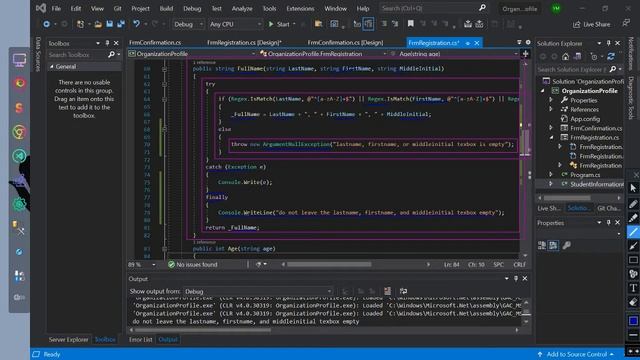
Task: Open the File menu
Action: (x=56, y=8)
